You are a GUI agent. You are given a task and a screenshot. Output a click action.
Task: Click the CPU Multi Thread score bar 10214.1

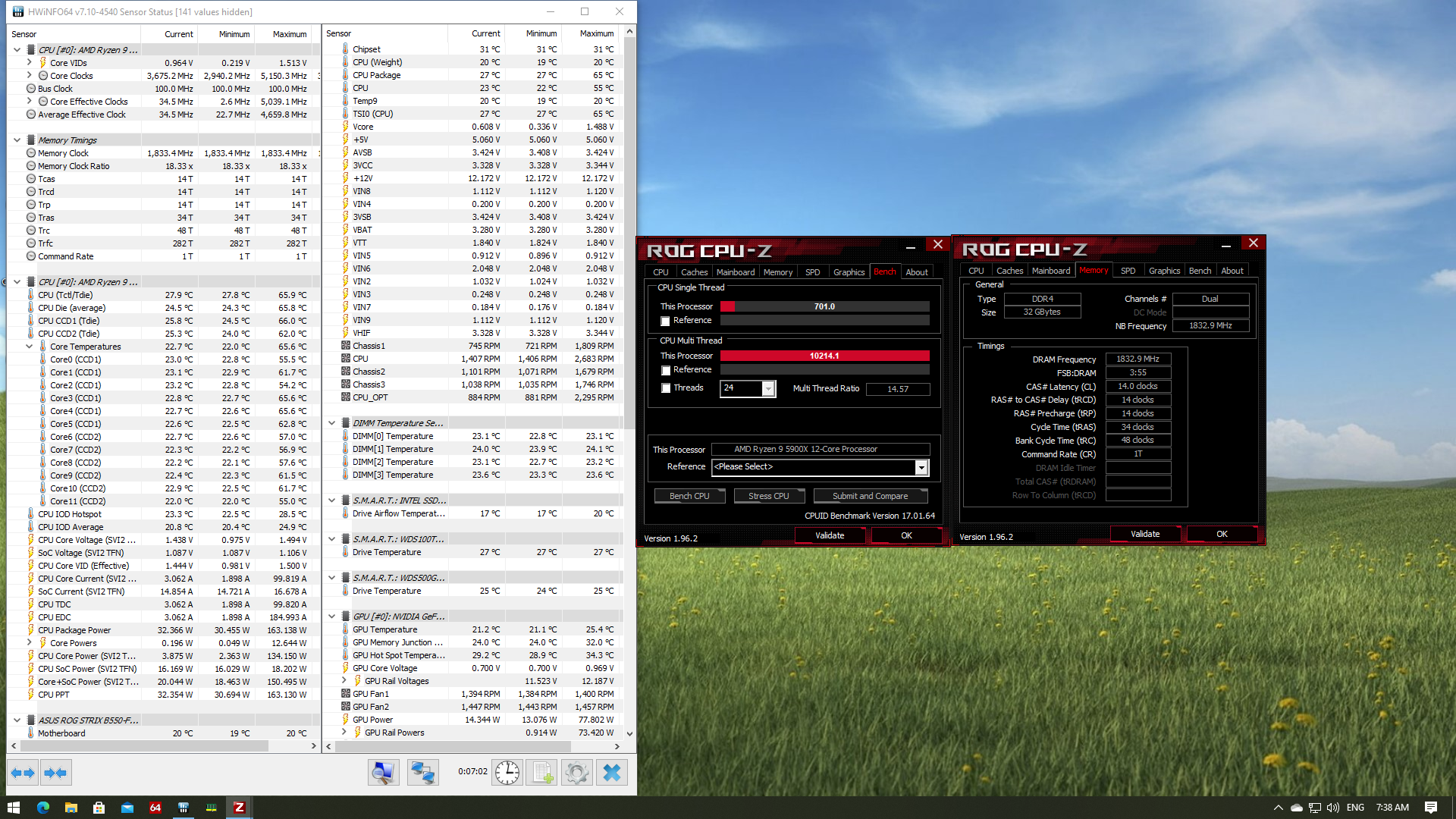[824, 356]
